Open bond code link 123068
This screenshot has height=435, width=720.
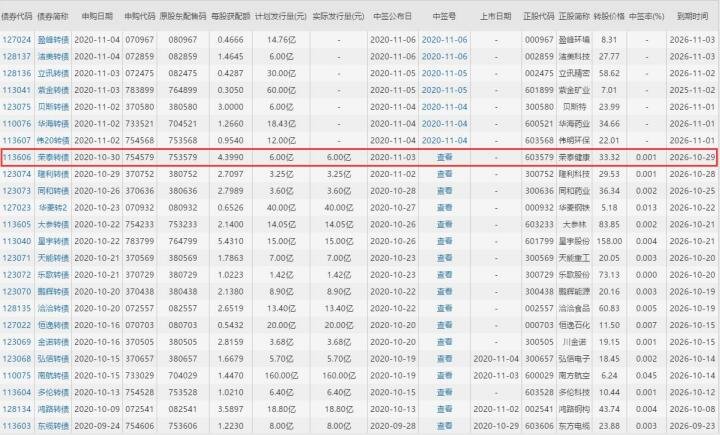pyautogui.click(x=17, y=359)
